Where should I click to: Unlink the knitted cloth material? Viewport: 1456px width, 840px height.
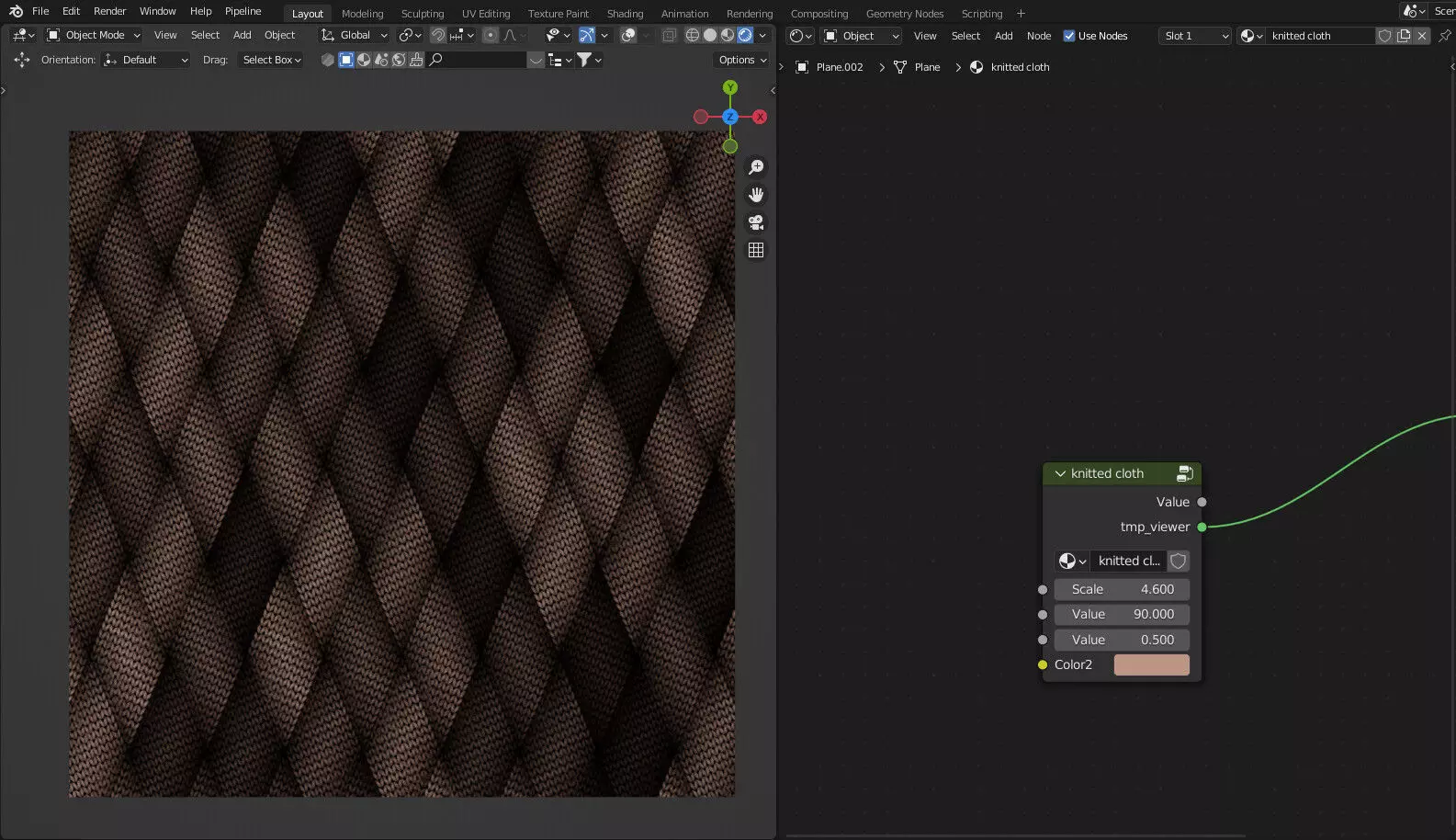1422,36
